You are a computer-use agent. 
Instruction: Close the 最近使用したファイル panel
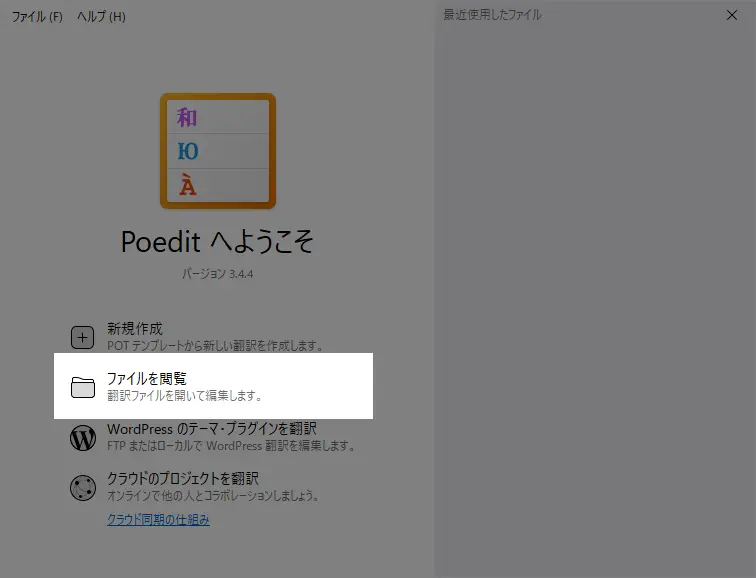(x=732, y=15)
